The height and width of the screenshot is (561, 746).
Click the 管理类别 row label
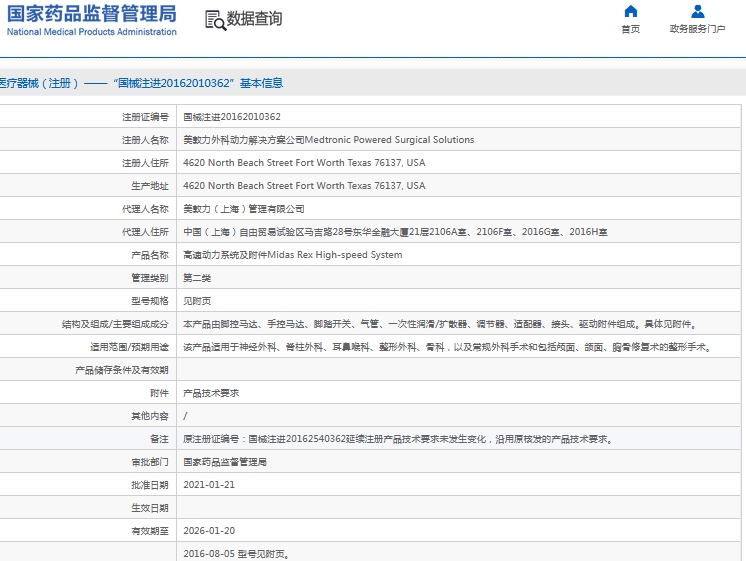(x=150, y=278)
